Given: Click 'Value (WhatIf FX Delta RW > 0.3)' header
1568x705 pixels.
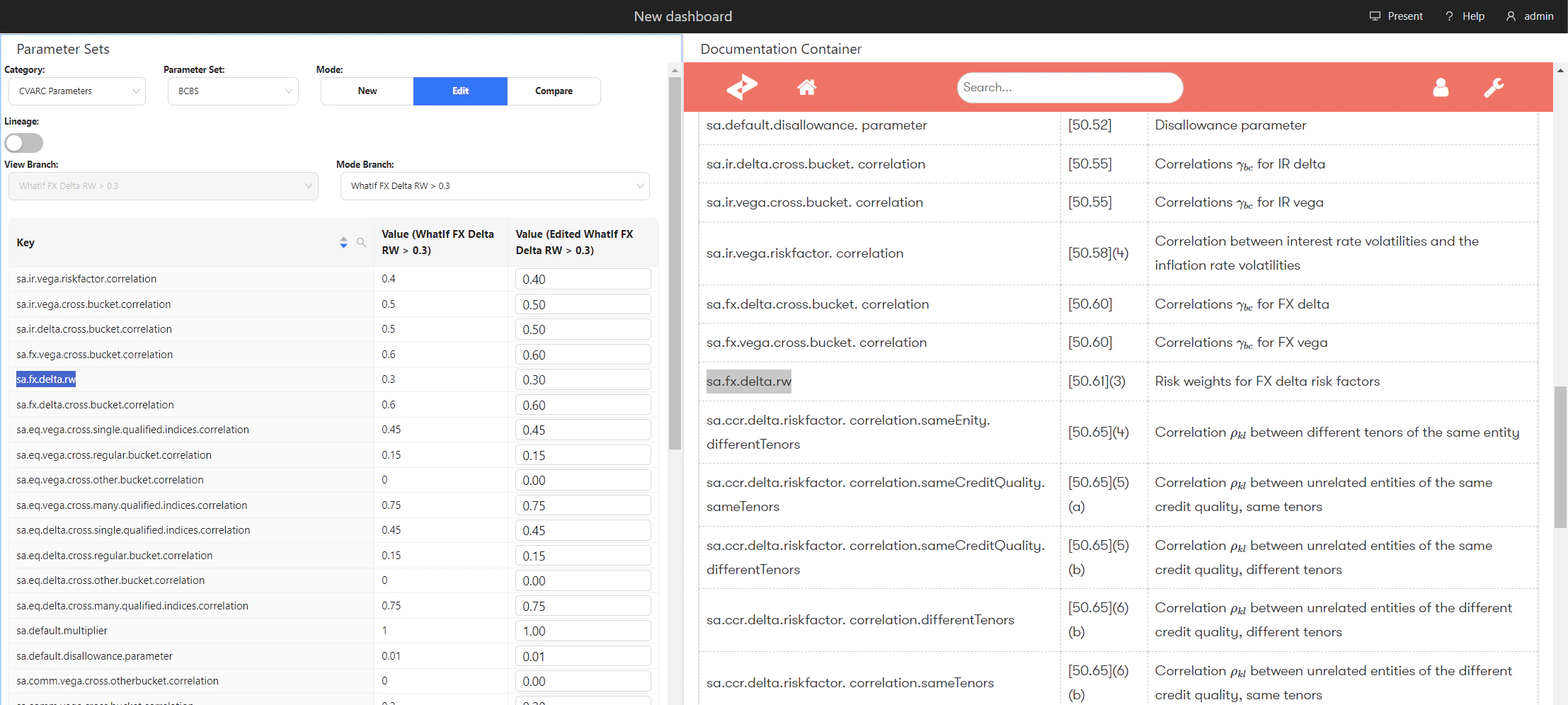Looking at the screenshot, I should click(x=440, y=242).
